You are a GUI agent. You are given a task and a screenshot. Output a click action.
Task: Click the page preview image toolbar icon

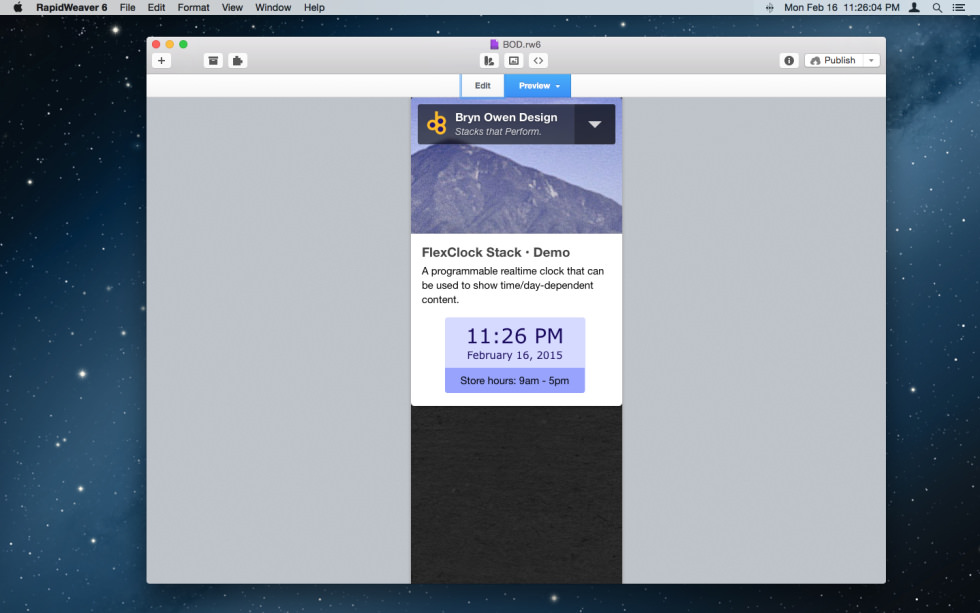[514, 61]
